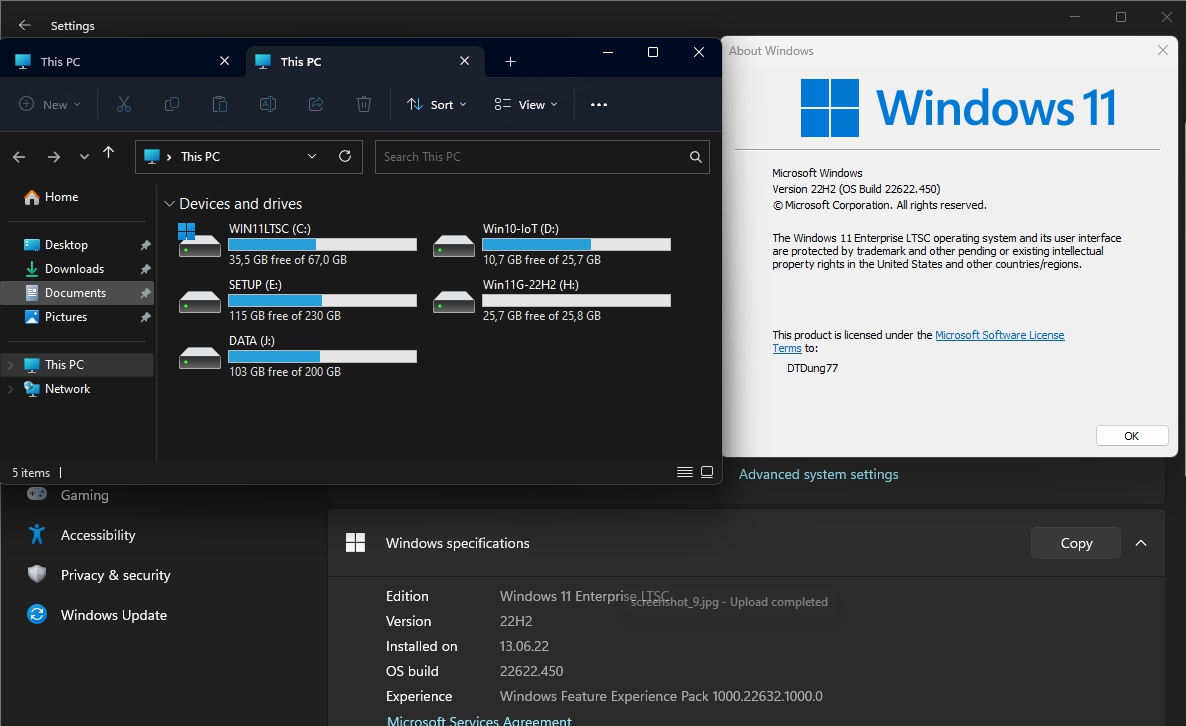The width and height of the screenshot is (1186, 726).
Task: Open Advanced system settings link
Action: pyautogui.click(x=818, y=474)
